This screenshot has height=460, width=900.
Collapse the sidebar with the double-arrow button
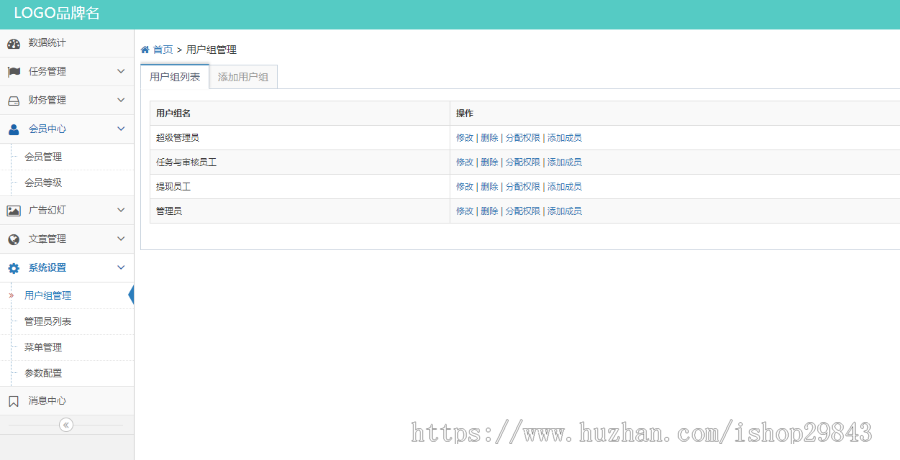[x=66, y=425]
